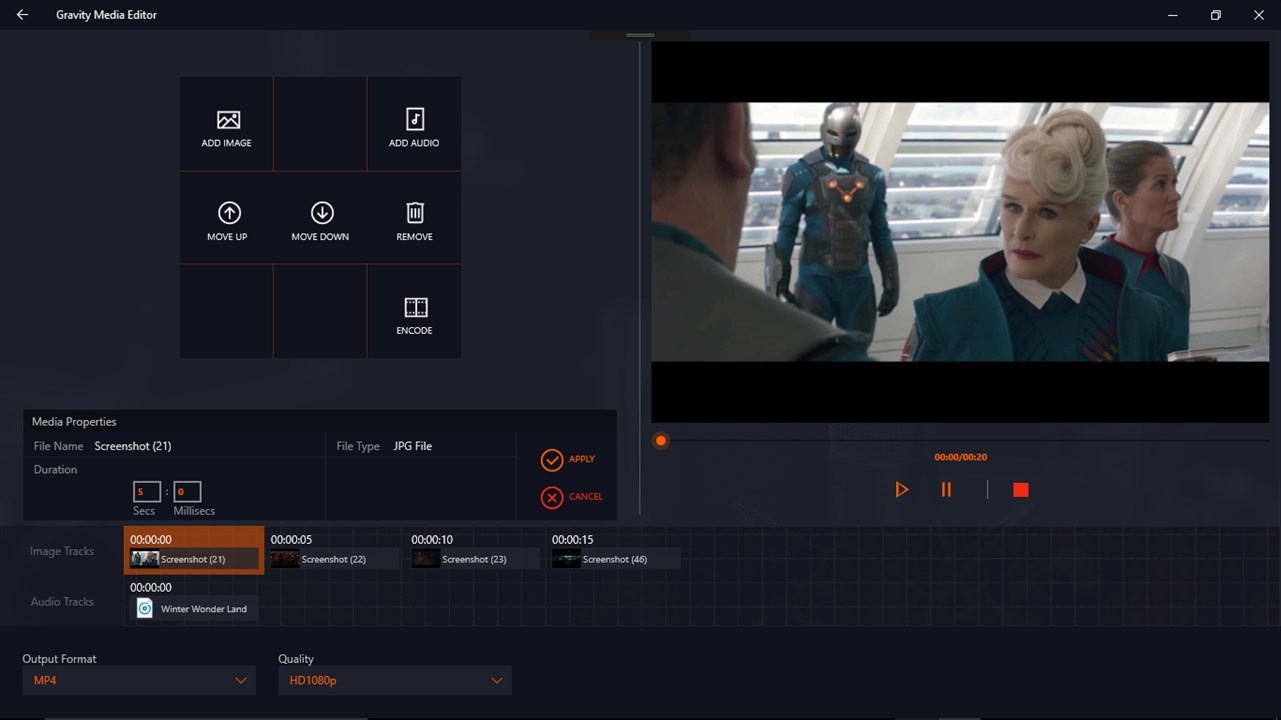Open the Output Format MP4 dropdown
This screenshot has height=720, width=1281.
click(x=139, y=681)
